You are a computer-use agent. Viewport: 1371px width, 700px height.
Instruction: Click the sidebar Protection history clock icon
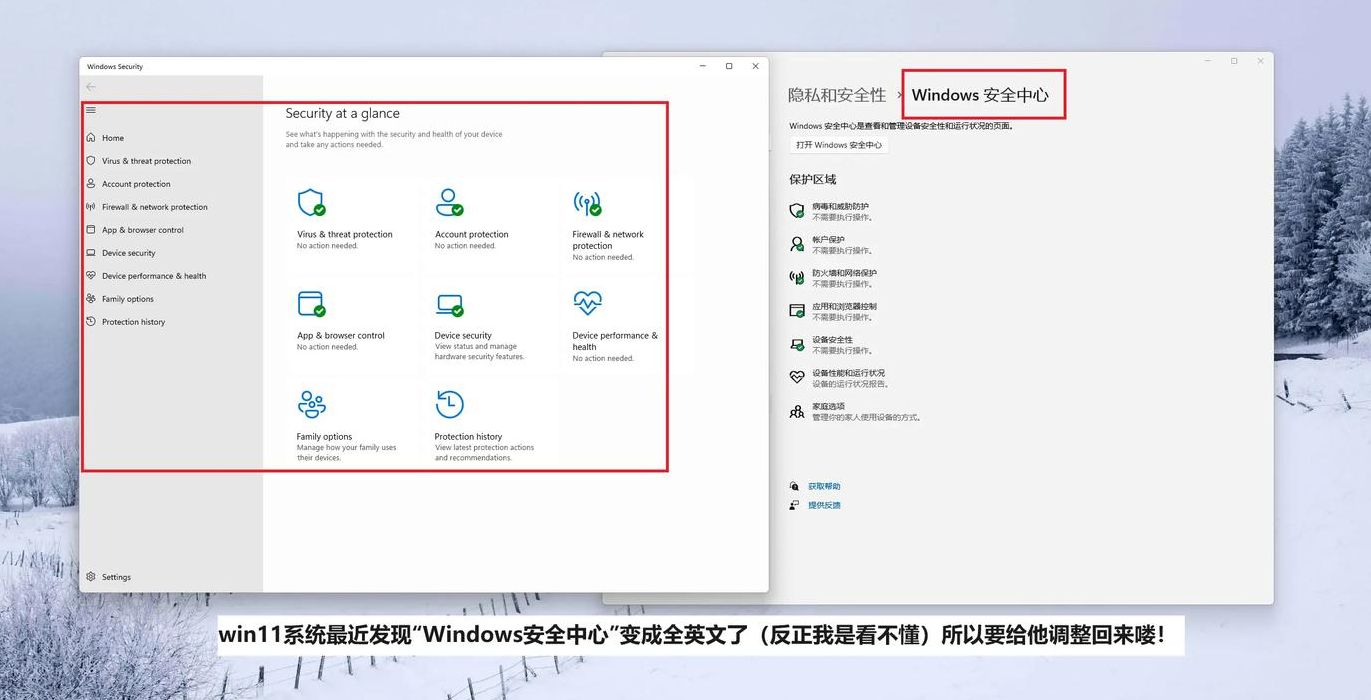point(91,322)
